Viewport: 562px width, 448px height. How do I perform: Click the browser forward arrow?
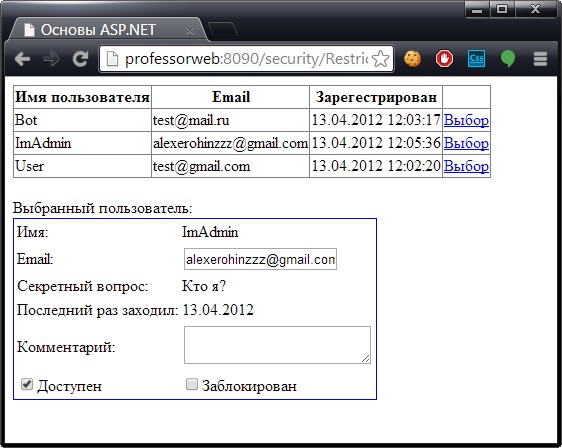[51, 58]
